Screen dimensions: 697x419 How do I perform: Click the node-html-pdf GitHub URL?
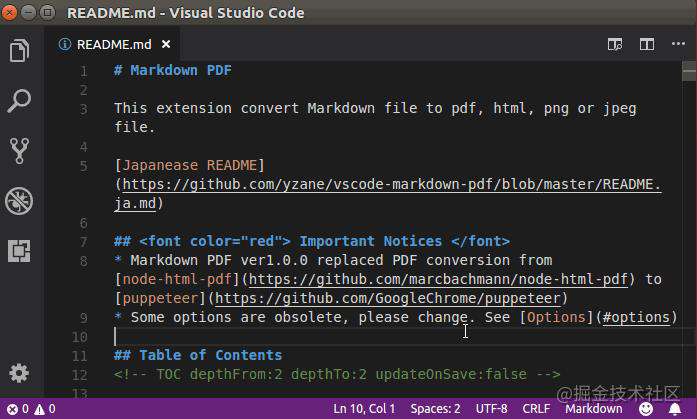[438, 279]
